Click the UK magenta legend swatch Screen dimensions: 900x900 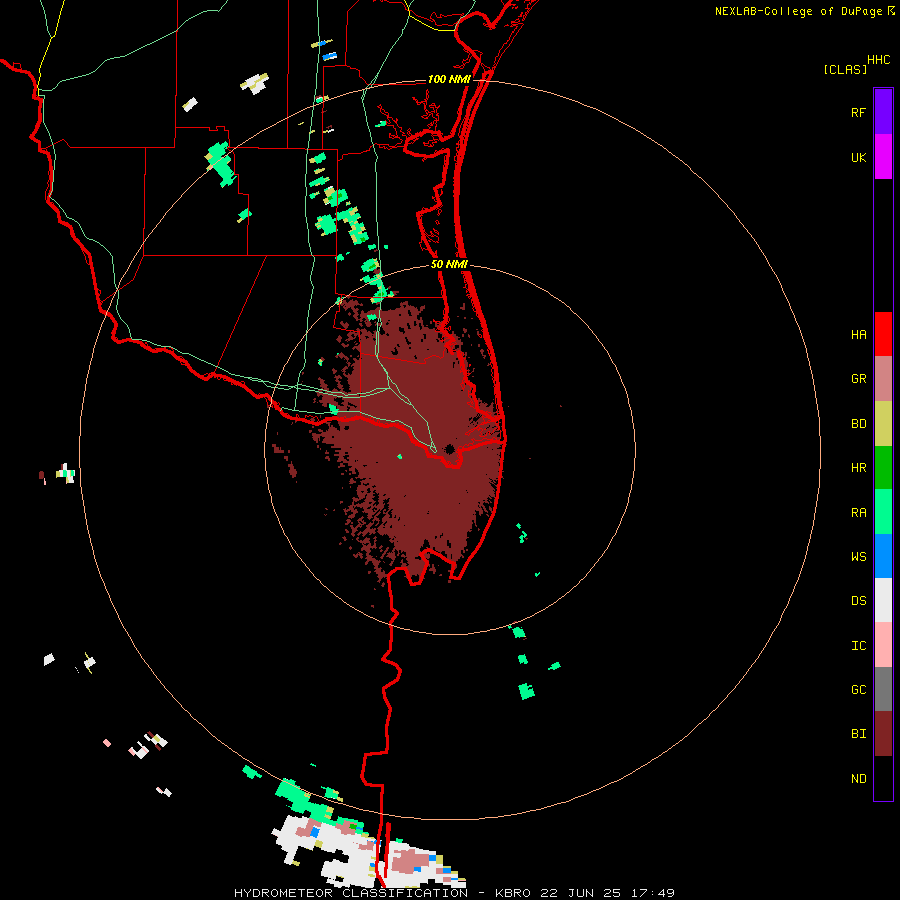[883, 157]
